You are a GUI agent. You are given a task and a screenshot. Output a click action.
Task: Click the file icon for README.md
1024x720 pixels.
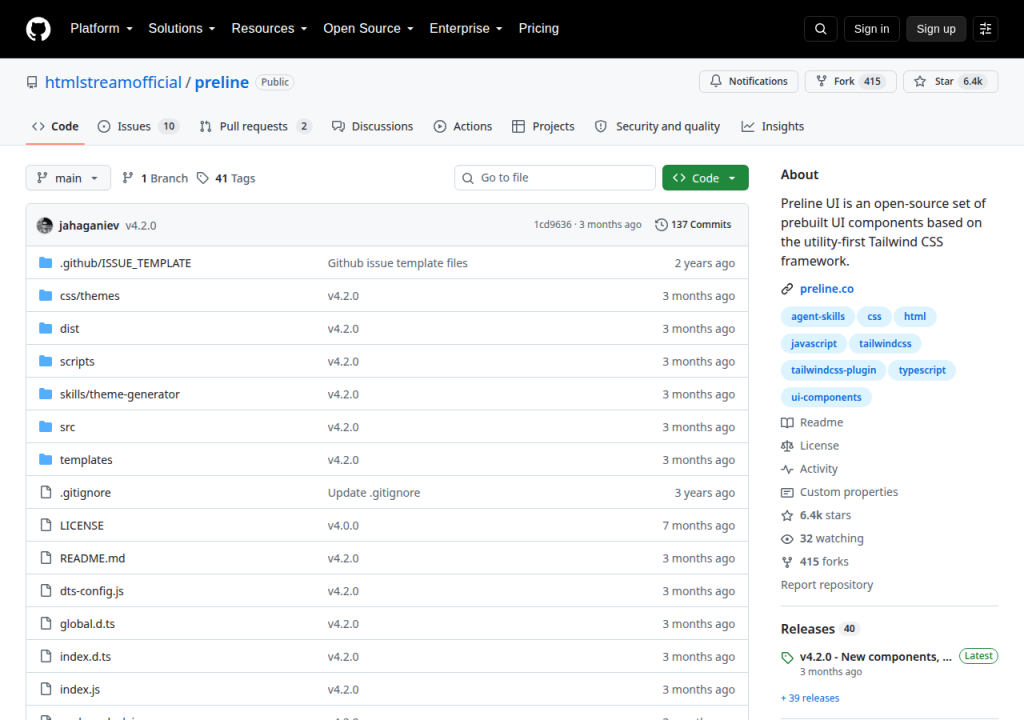click(46, 557)
